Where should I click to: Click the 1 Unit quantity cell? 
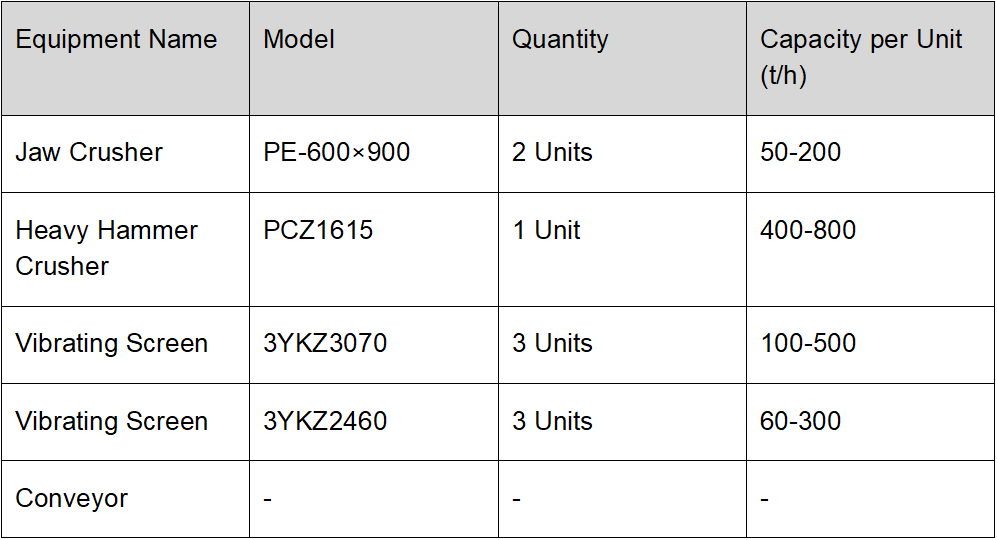tap(622, 249)
